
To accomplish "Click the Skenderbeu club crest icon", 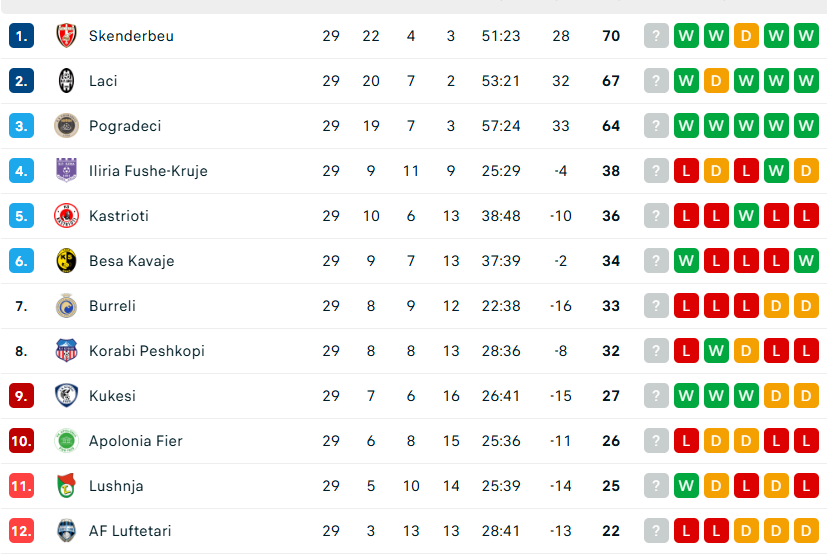I will pyautogui.click(x=66, y=36).
